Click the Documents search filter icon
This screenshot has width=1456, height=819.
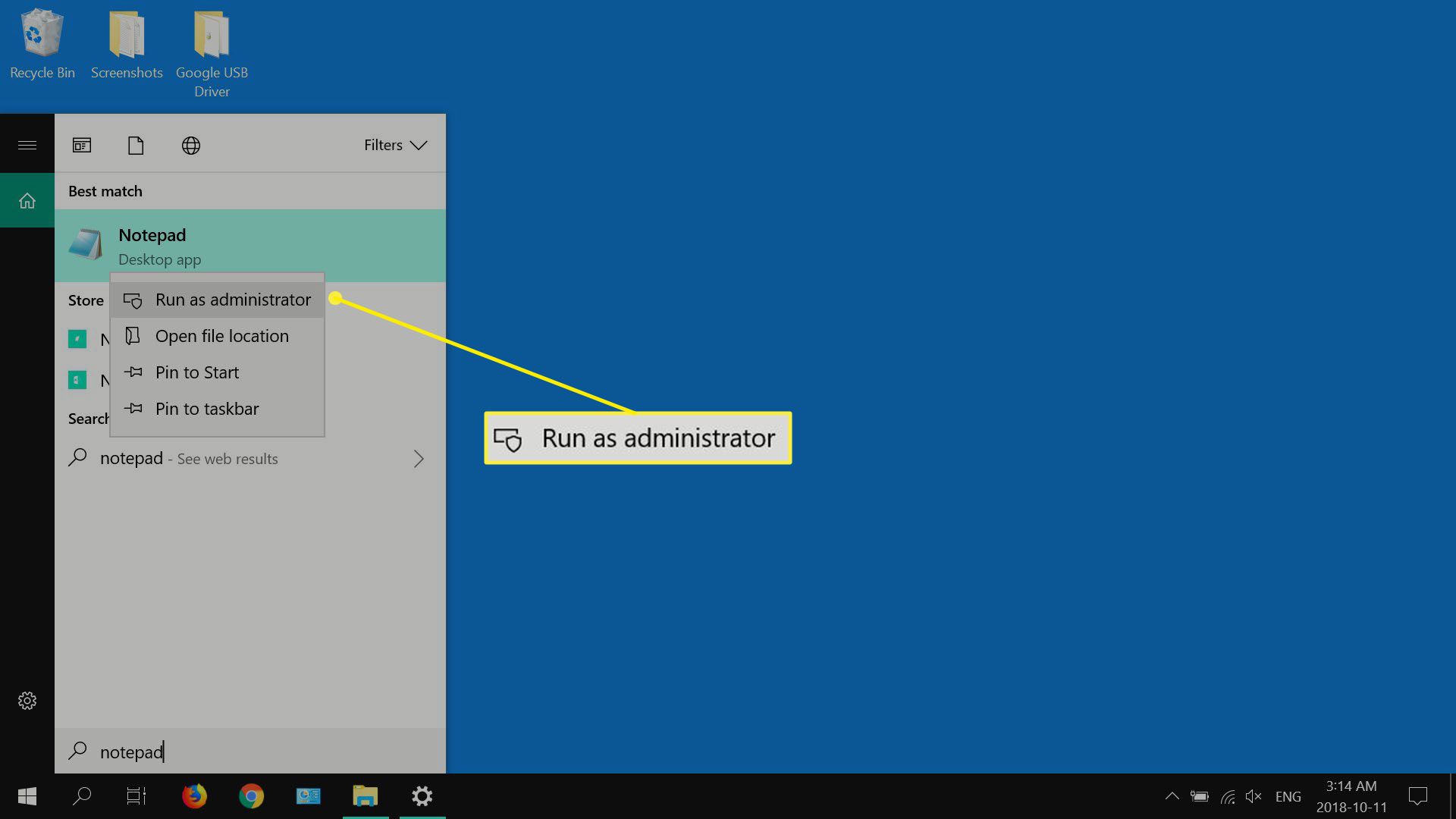click(x=135, y=144)
